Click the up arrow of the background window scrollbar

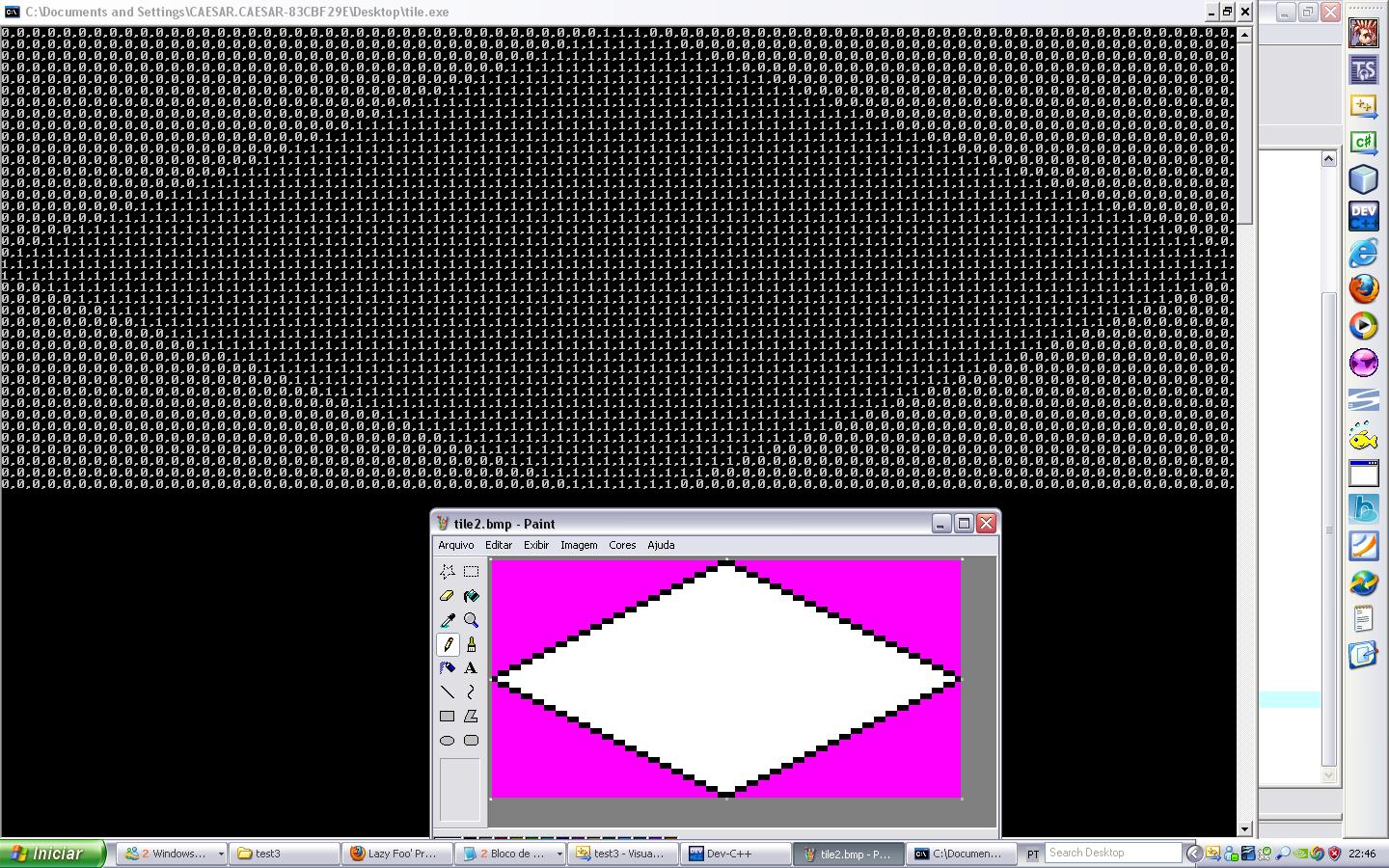pos(1328,158)
